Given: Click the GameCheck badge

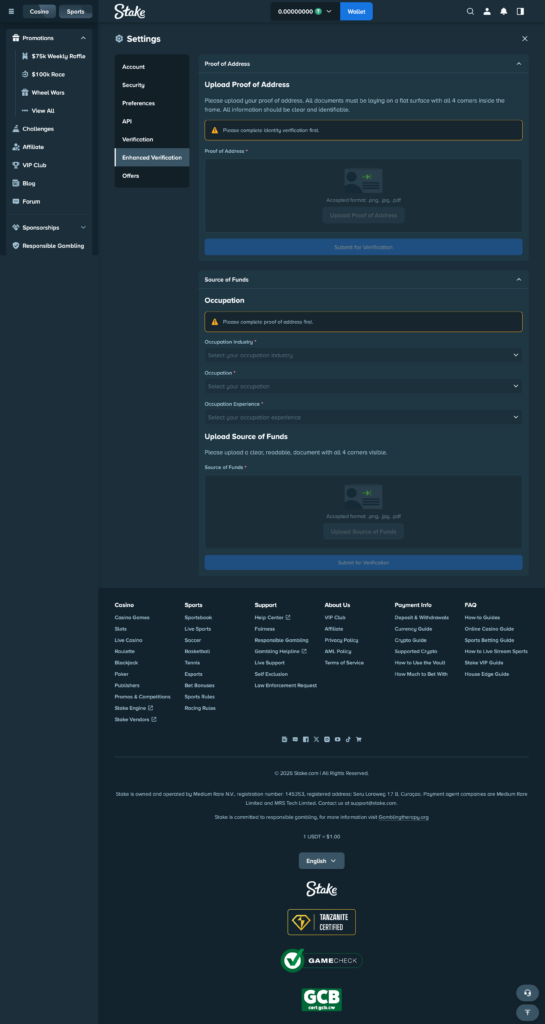Looking at the screenshot, I should [x=322, y=961].
